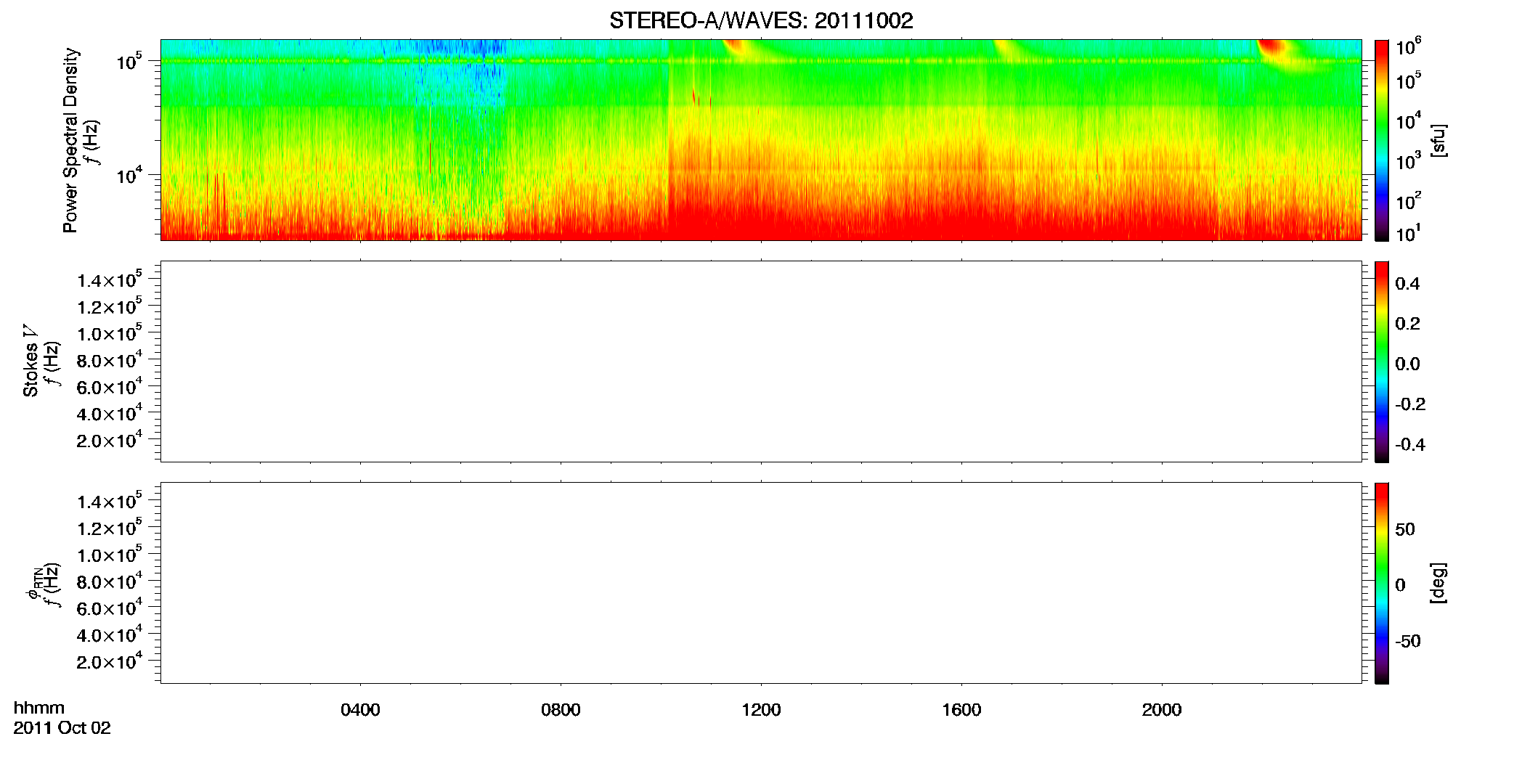Click the 0800 time tick label
This screenshot has width=1522, height=784.
561,710
